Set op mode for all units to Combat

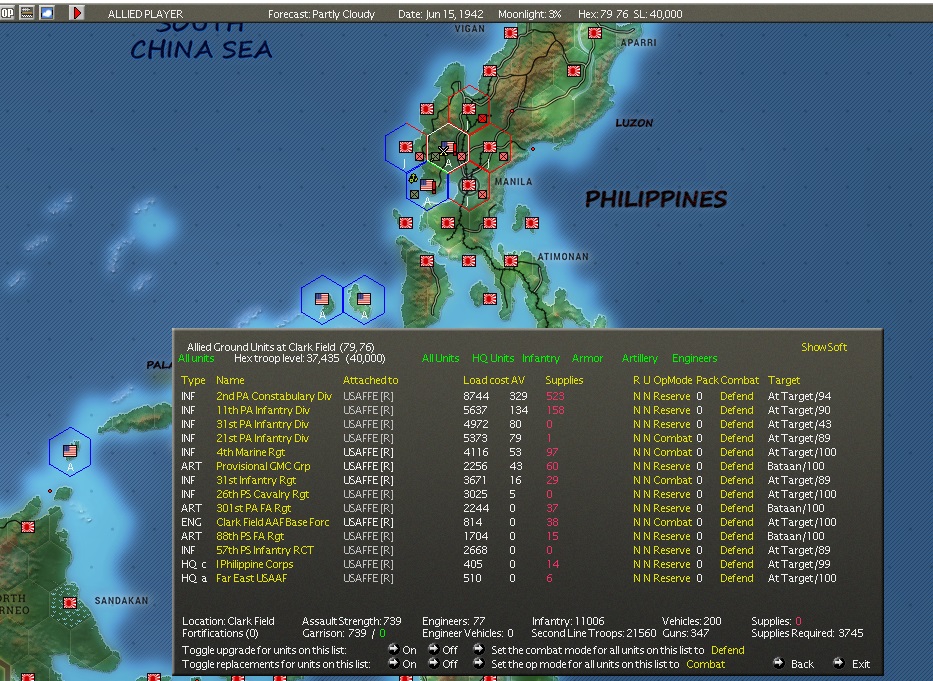click(x=706, y=664)
